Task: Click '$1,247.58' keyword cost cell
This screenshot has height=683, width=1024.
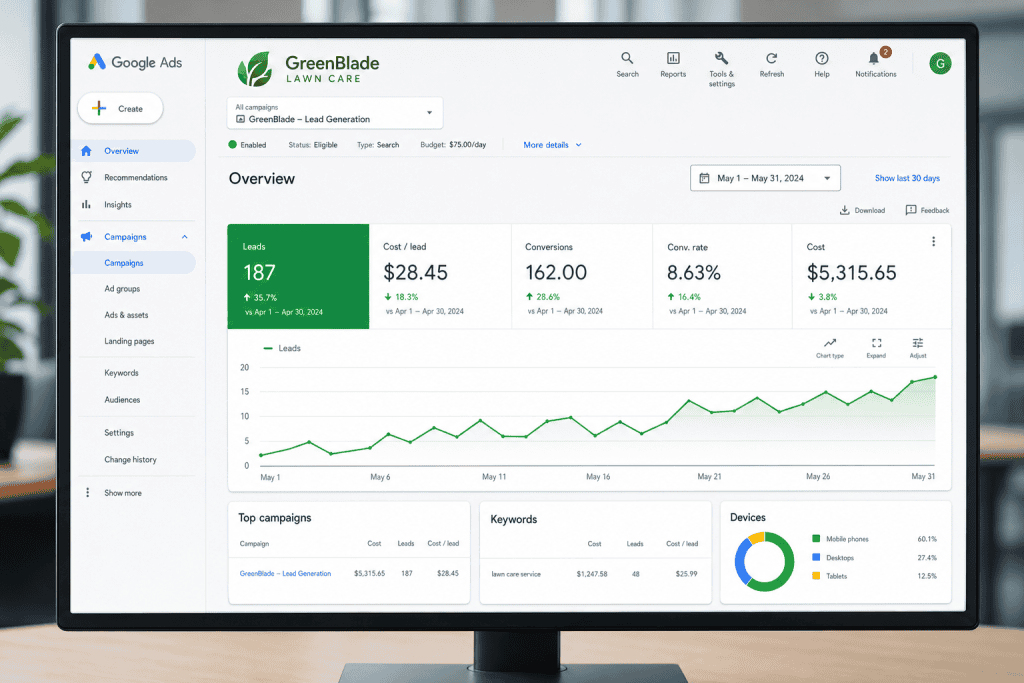Action: [592, 574]
